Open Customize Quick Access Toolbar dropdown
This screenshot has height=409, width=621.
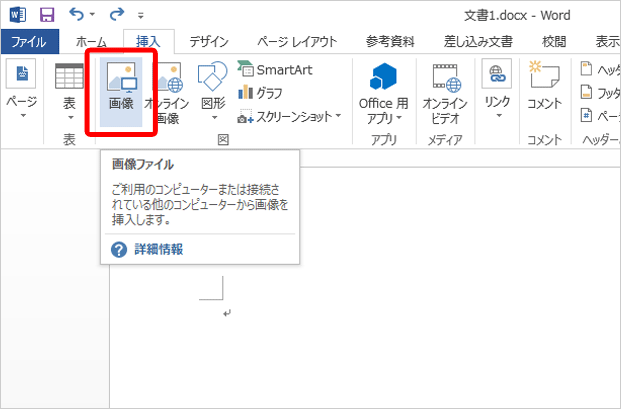141,16
